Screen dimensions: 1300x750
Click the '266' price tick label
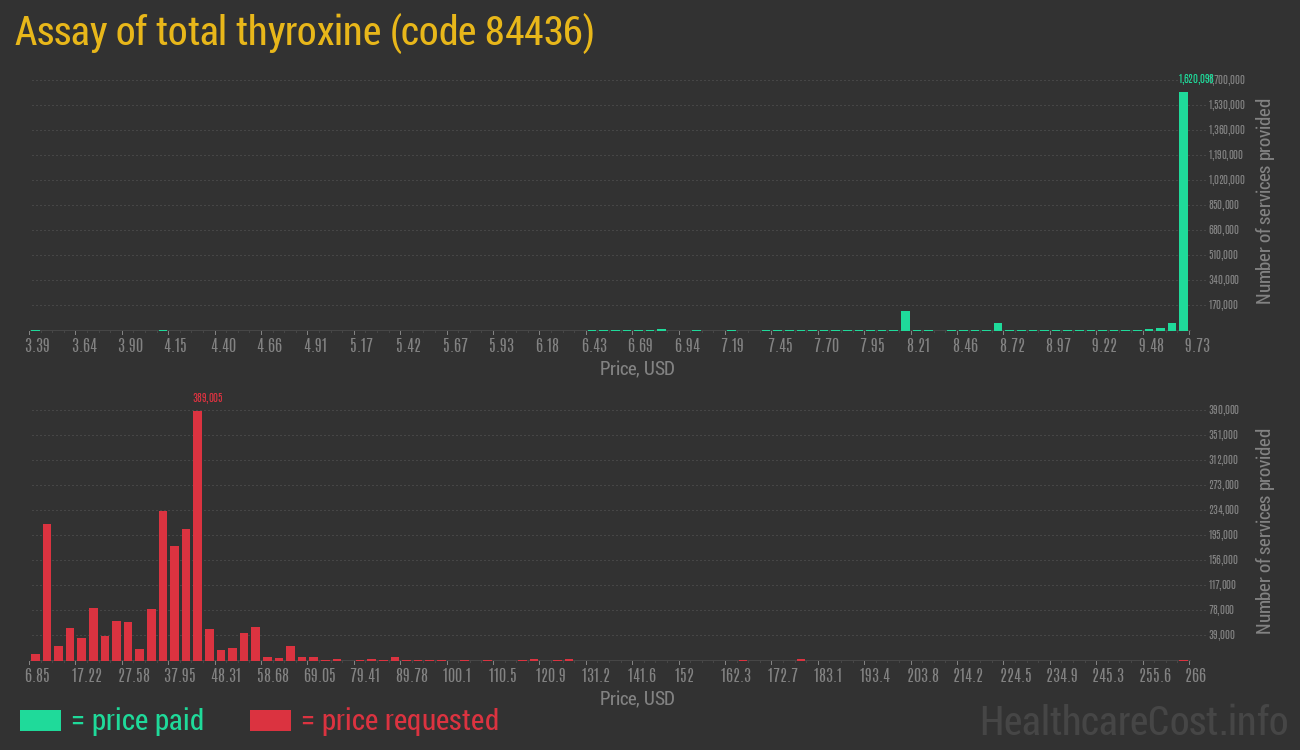point(1194,675)
